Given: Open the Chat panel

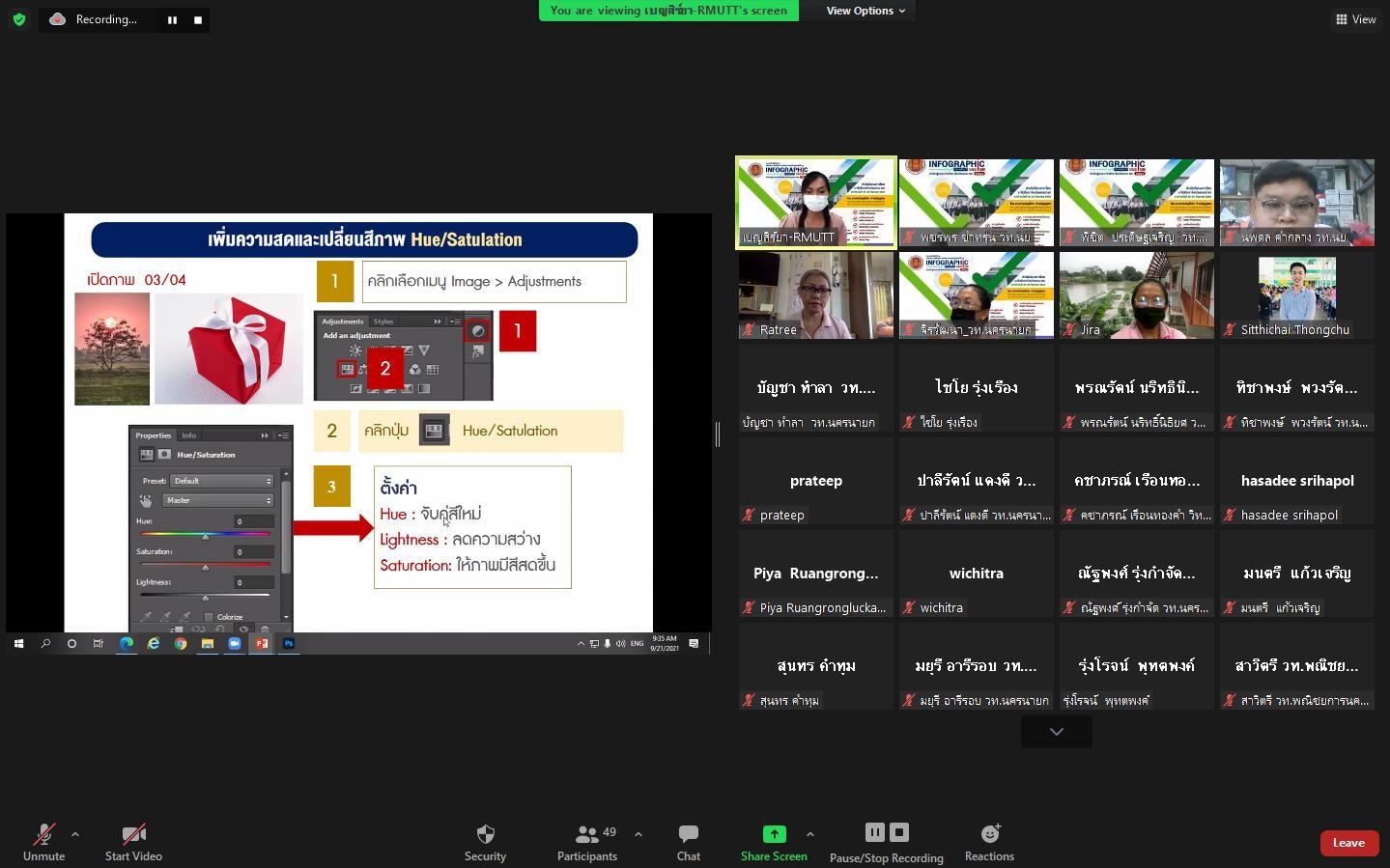Looking at the screenshot, I should pyautogui.click(x=689, y=842).
